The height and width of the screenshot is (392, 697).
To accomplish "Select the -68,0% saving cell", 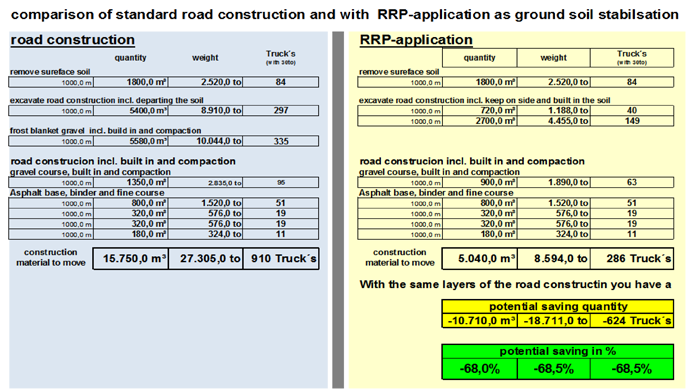I will (480, 369).
